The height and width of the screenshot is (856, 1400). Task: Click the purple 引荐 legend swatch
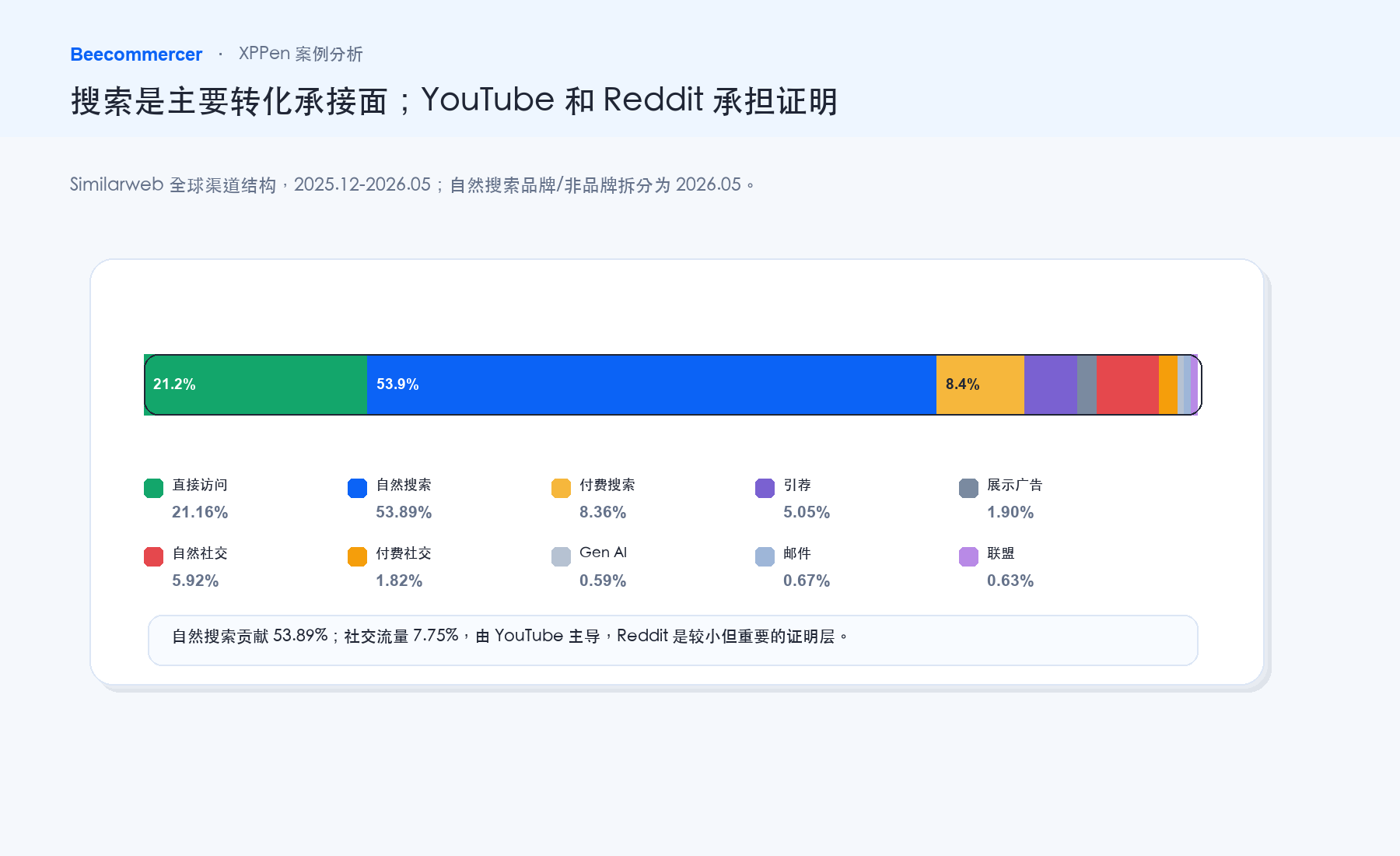[765, 488]
